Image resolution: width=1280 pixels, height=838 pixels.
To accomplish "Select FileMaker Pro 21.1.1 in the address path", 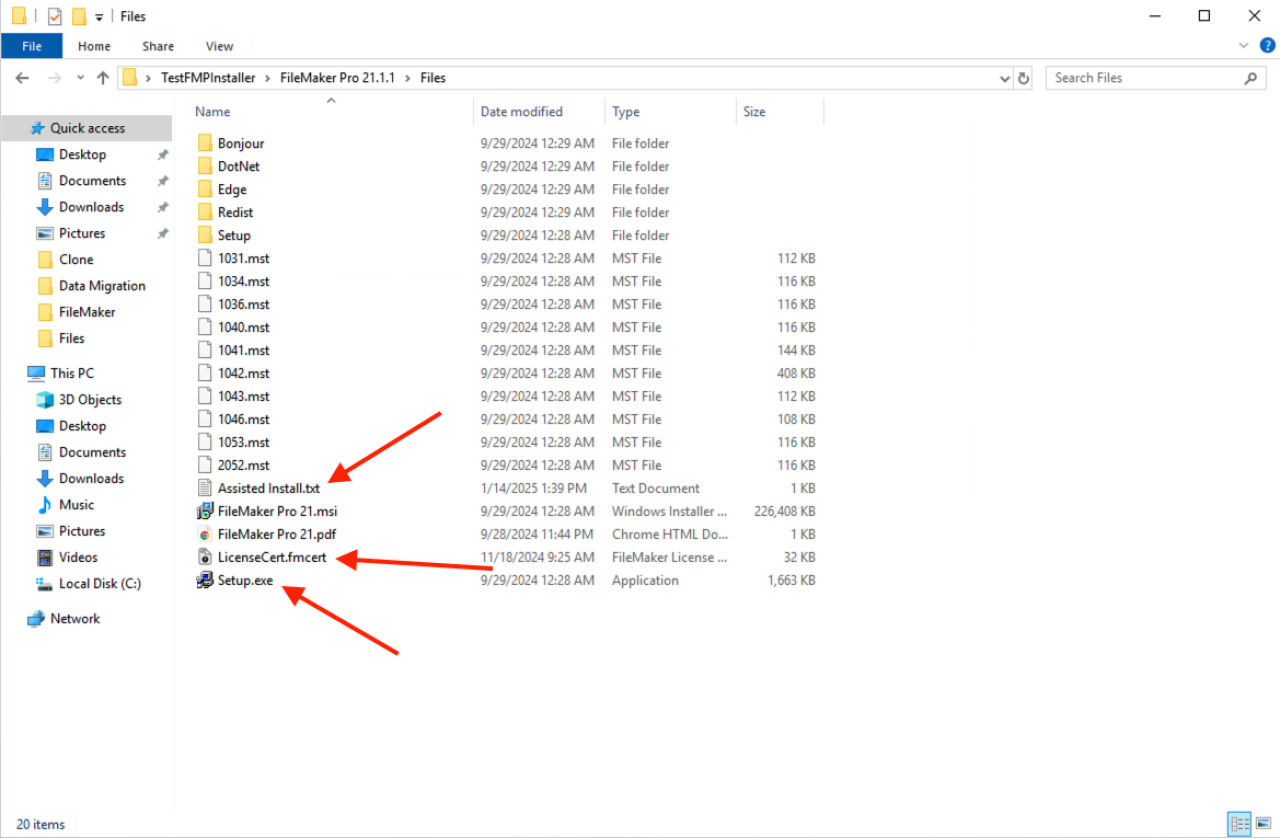I will tap(337, 78).
